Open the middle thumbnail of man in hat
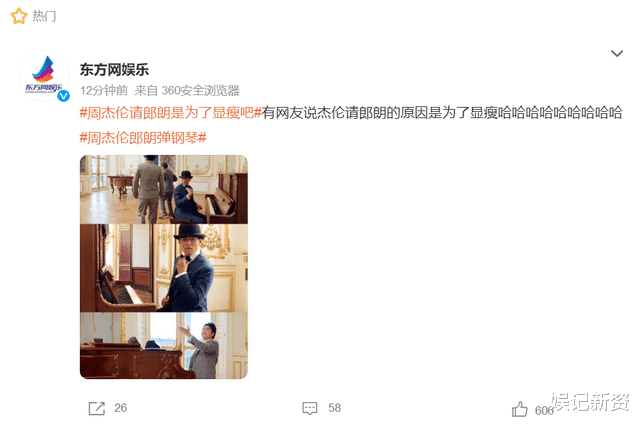640x425 pixels. (x=164, y=268)
